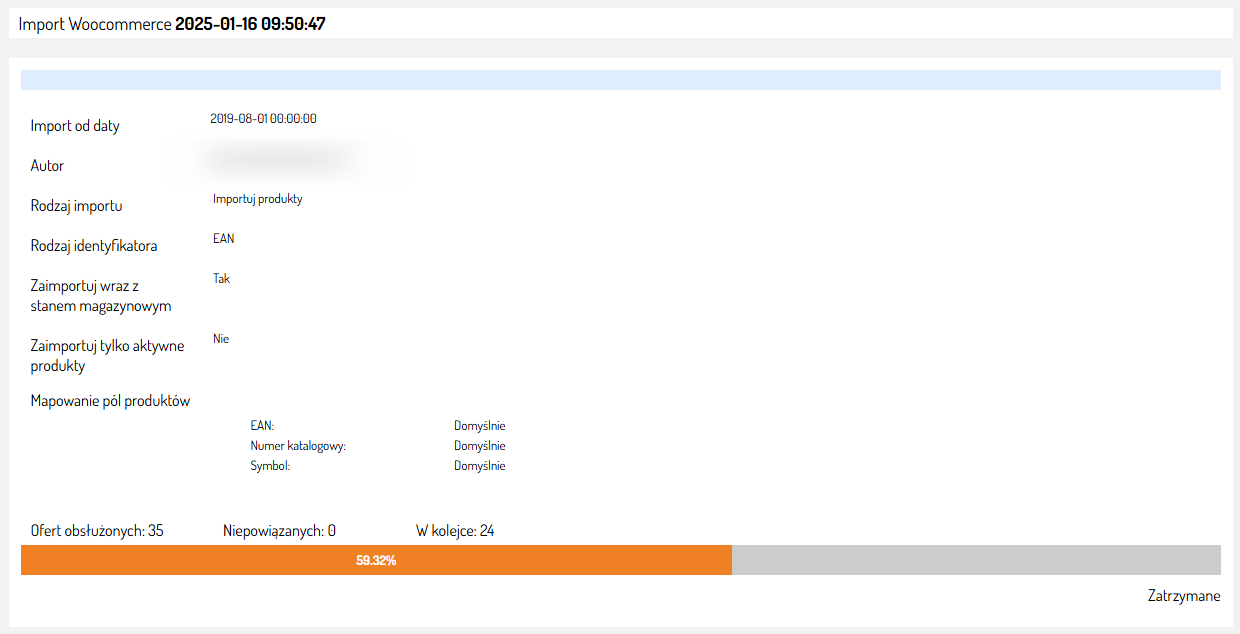Click the 'Niepowiązanych: 0' counter
The image size is (1240, 634).
coord(279,530)
